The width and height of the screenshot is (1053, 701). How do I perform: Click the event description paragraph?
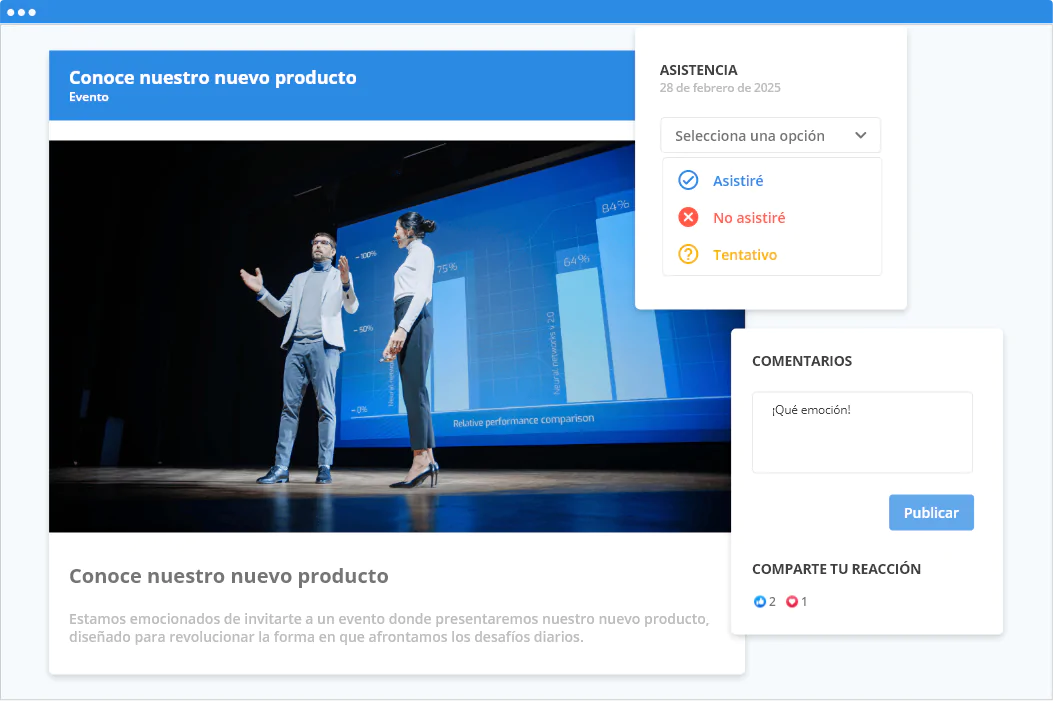coord(389,628)
